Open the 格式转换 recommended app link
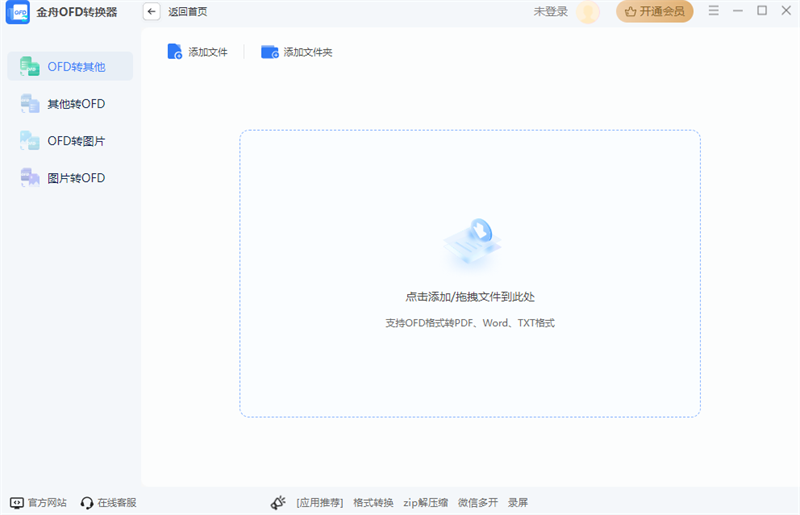Screen dimensions: 800x515 click(373, 503)
